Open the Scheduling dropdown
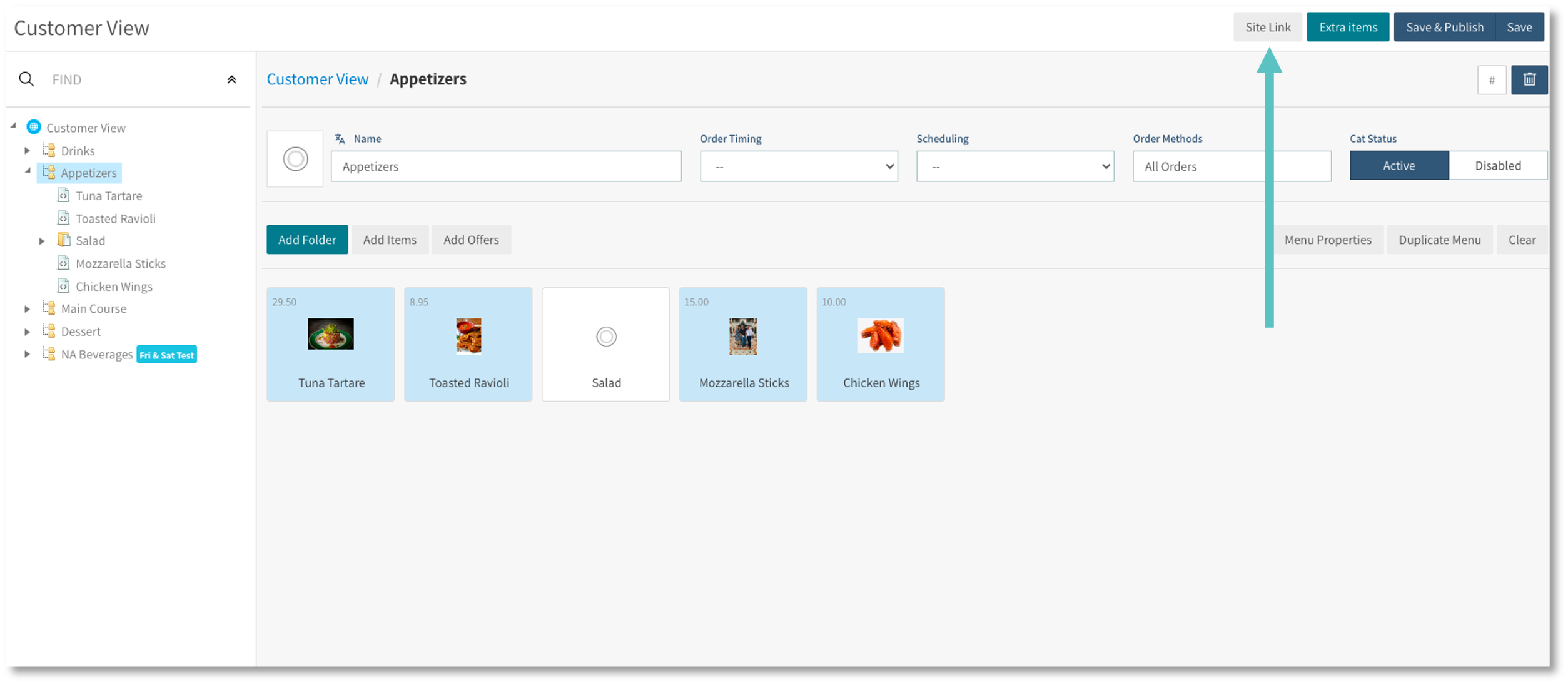This screenshot has height=685, width=1568. tap(1014, 166)
